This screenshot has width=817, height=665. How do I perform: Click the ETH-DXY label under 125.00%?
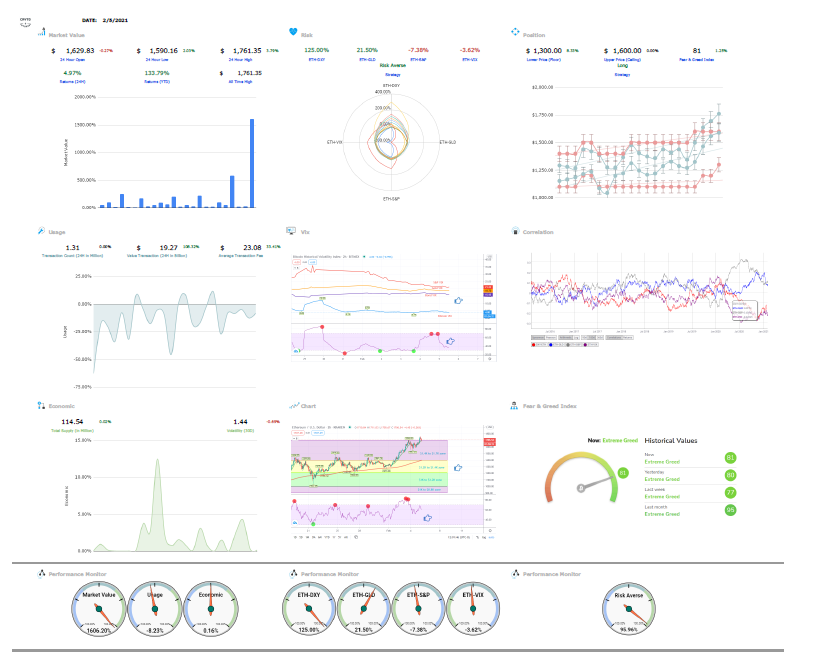point(316,60)
